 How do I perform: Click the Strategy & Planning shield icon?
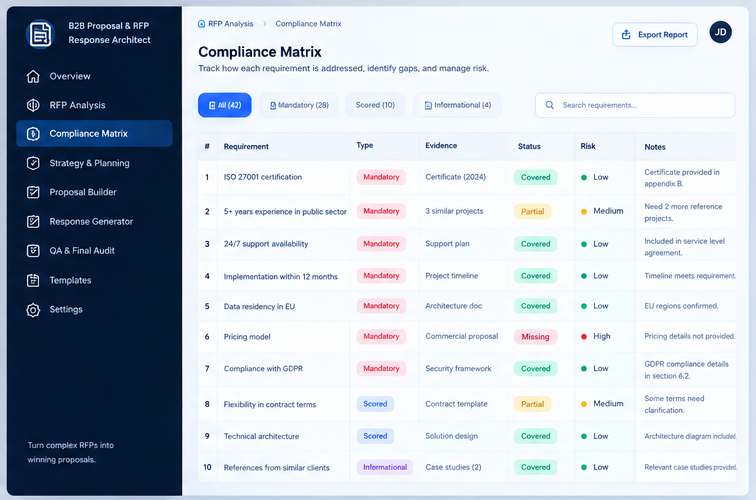pyautogui.click(x=33, y=163)
